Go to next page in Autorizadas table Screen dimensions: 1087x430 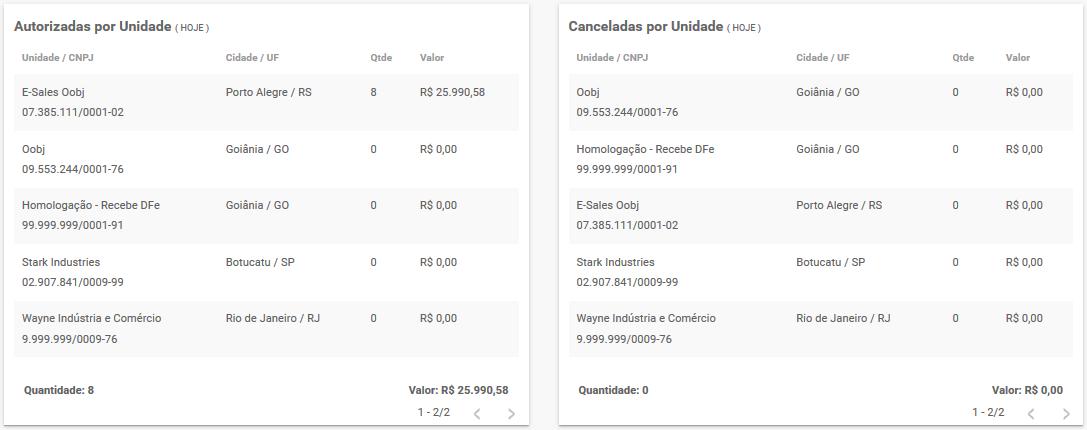tap(512, 414)
